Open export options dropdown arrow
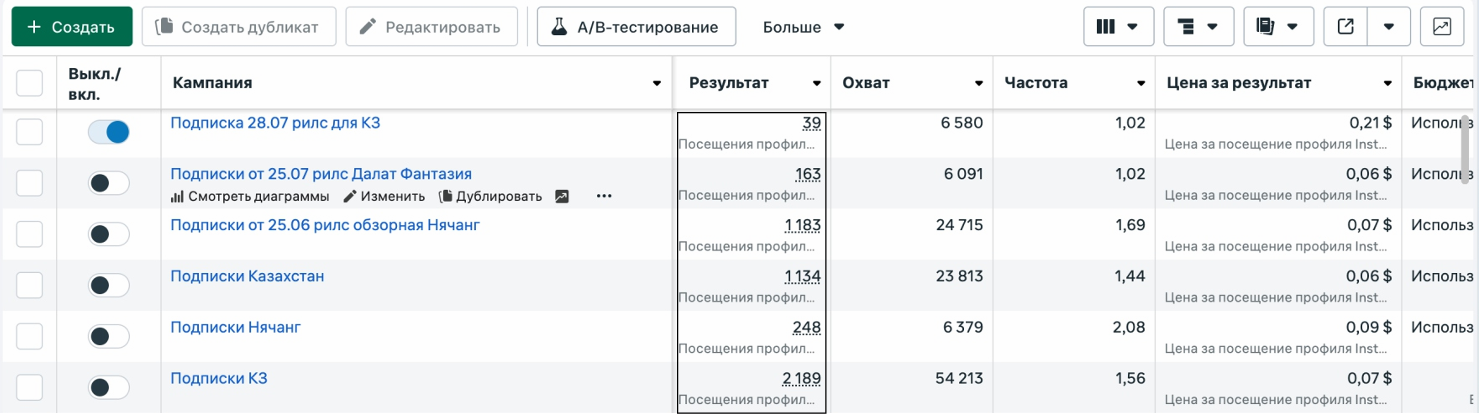Viewport: 1479px width, 415px height. (1389, 27)
